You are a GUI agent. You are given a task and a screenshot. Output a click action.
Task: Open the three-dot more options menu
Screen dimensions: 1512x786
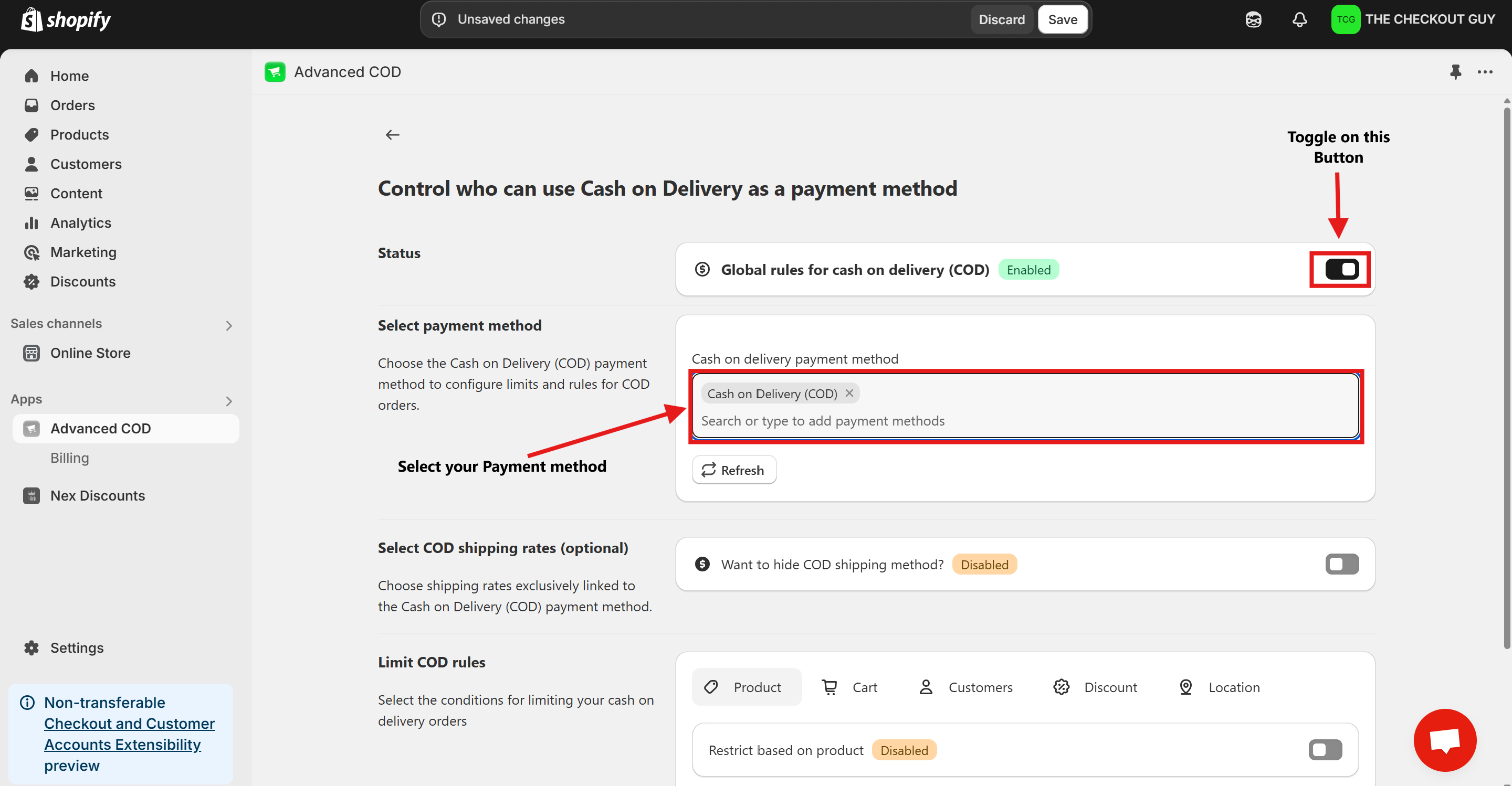[1485, 71]
